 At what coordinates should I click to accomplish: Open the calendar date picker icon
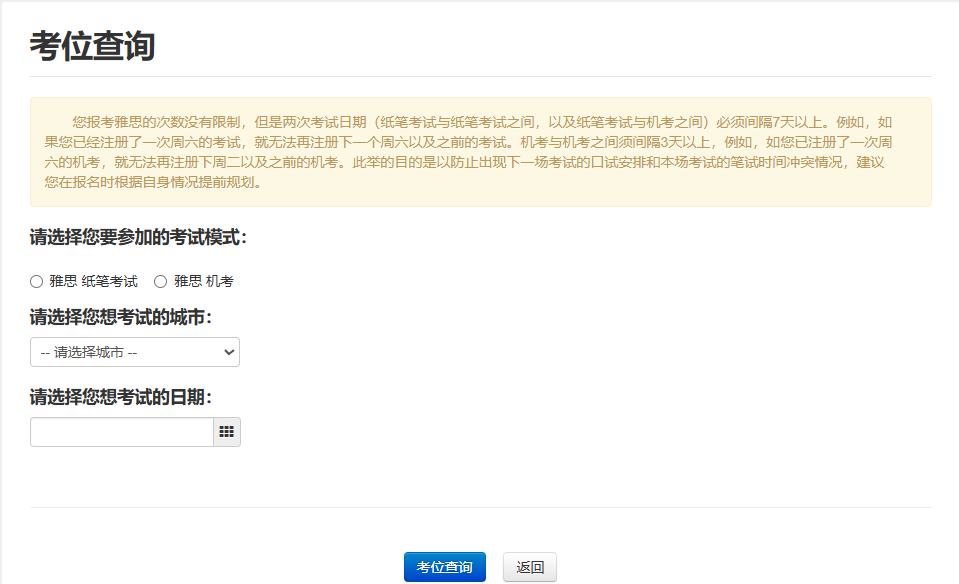(x=227, y=432)
